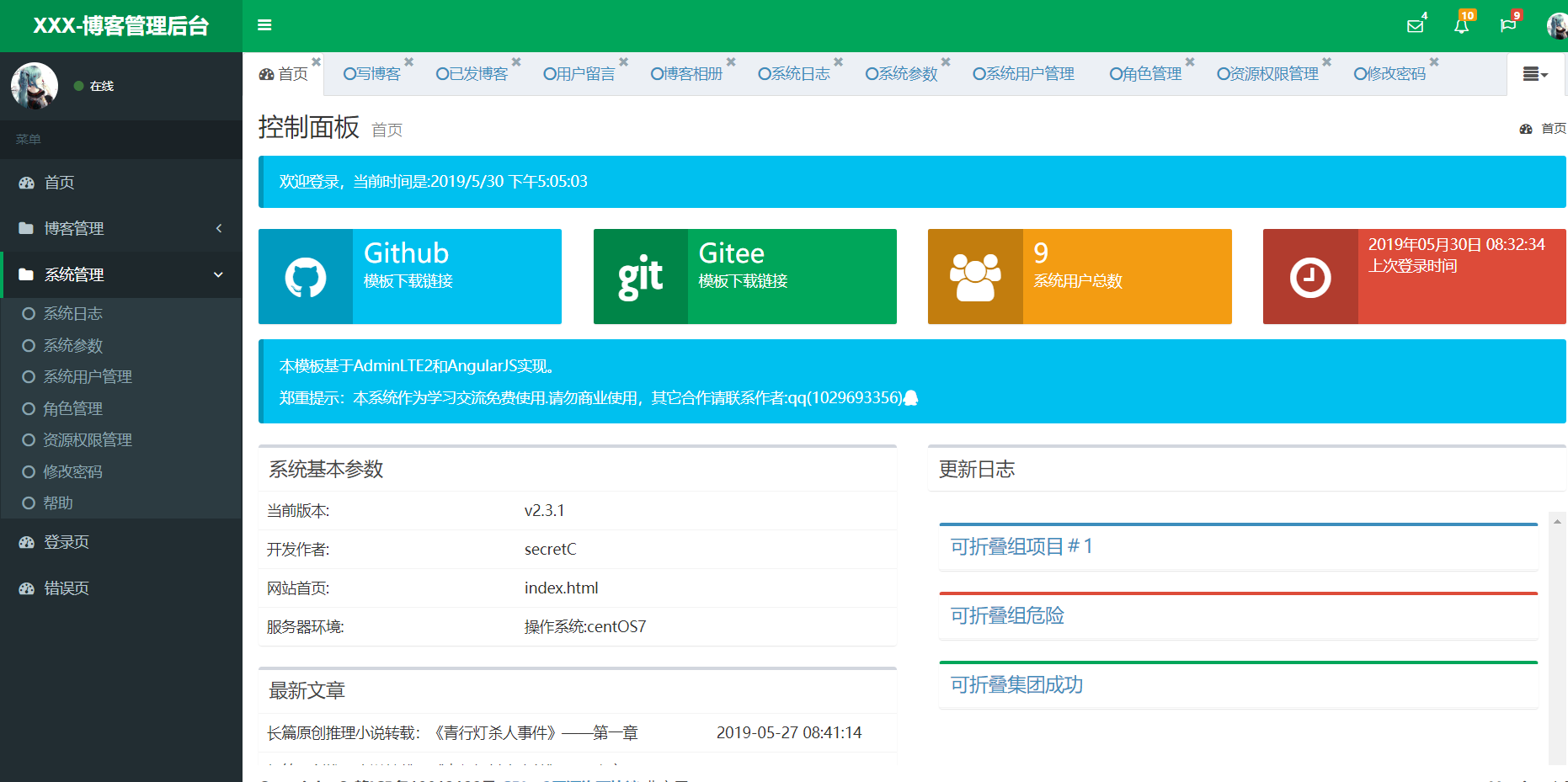
Task: Click the update log scrollbar up arrow
Action: point(1558,522)
